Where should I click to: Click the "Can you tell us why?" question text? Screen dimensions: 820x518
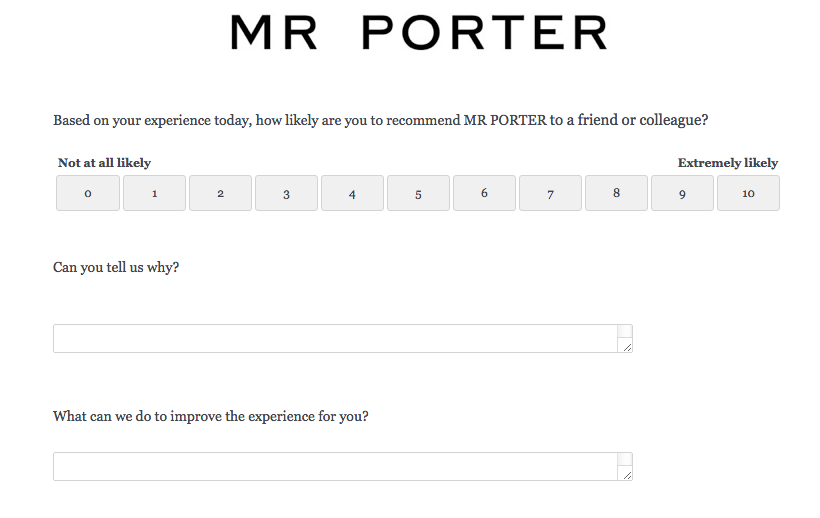[x=116, y=268]
